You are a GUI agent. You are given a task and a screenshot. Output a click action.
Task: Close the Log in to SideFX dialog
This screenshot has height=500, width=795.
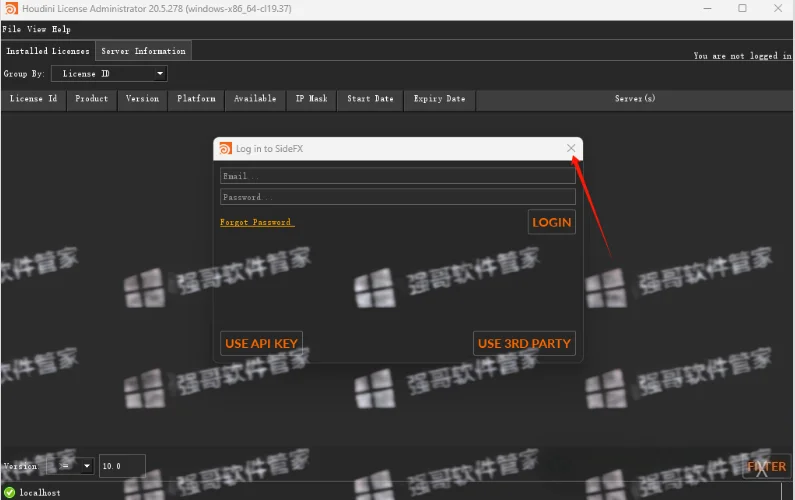[x=571, y=148]
